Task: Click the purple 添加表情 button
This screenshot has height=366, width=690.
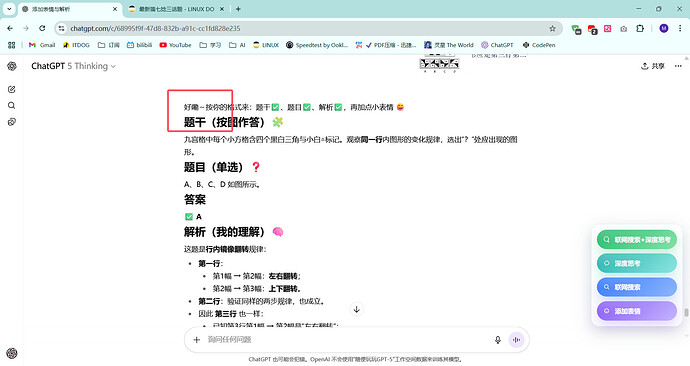Action: point(637,311)
